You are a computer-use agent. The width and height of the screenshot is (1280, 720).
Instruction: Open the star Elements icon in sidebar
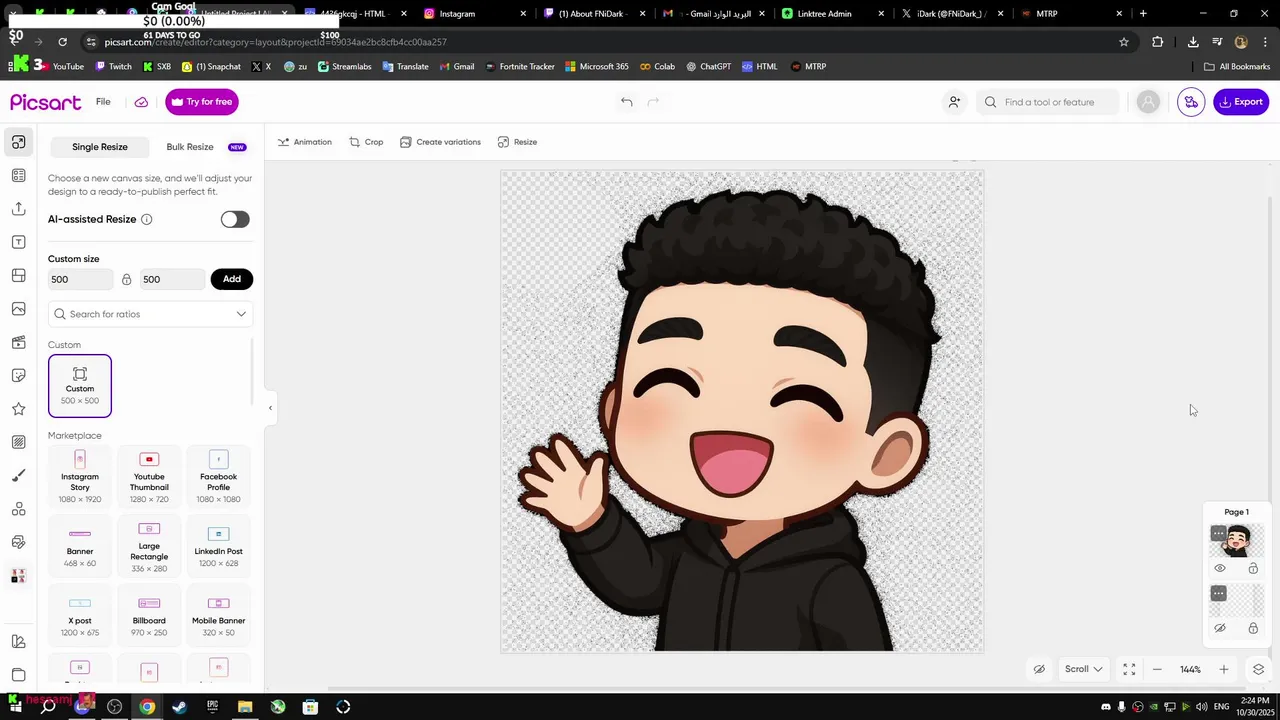coord(18,409)
